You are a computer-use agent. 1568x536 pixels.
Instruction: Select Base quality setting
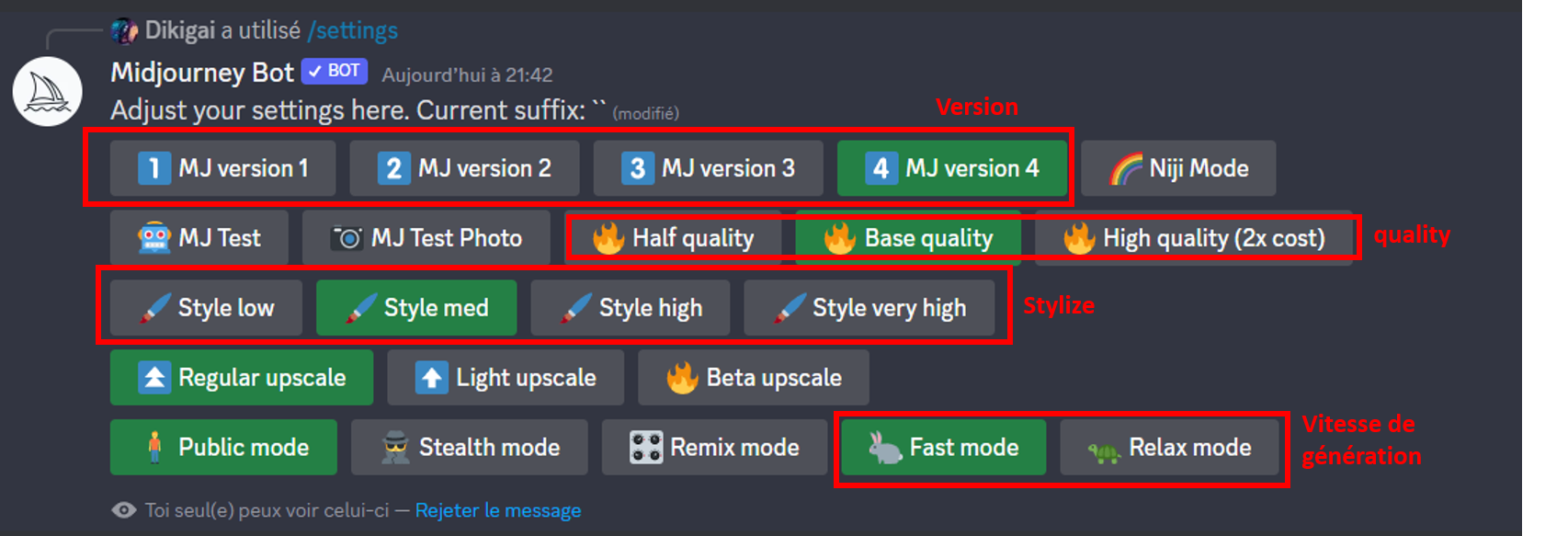click(x=908, y=238)
